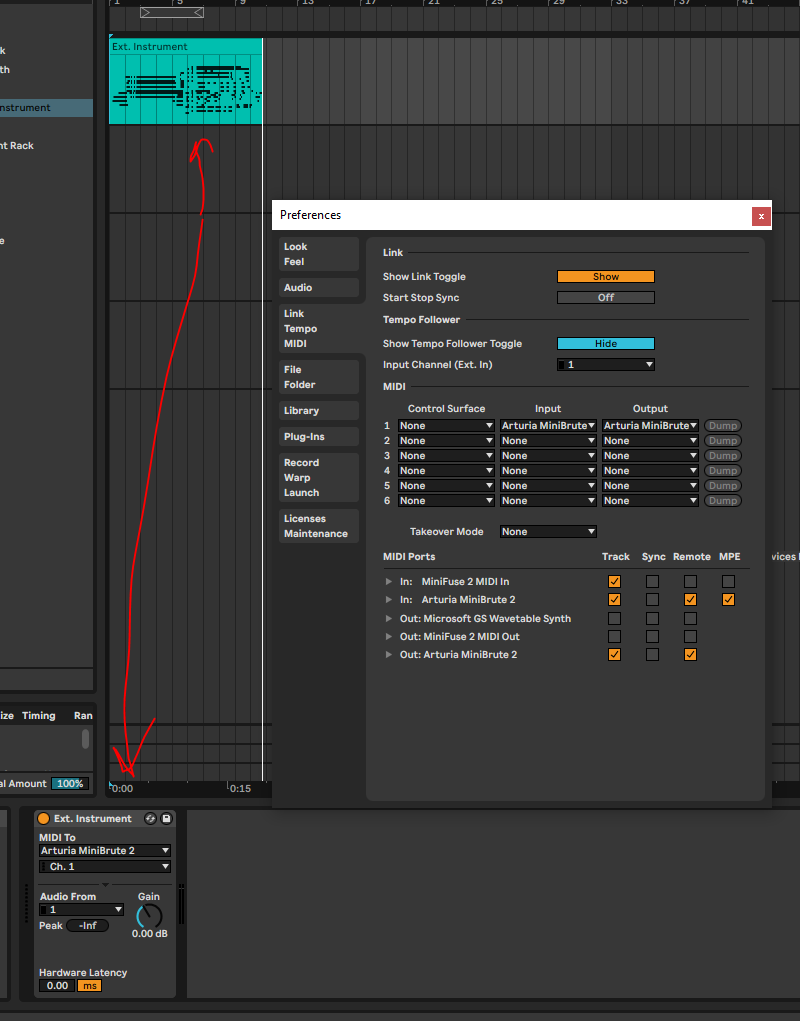Toggle Show Tempo Follower Hide button
This screenshot has width=800, height=1021.
pos(606,344)
